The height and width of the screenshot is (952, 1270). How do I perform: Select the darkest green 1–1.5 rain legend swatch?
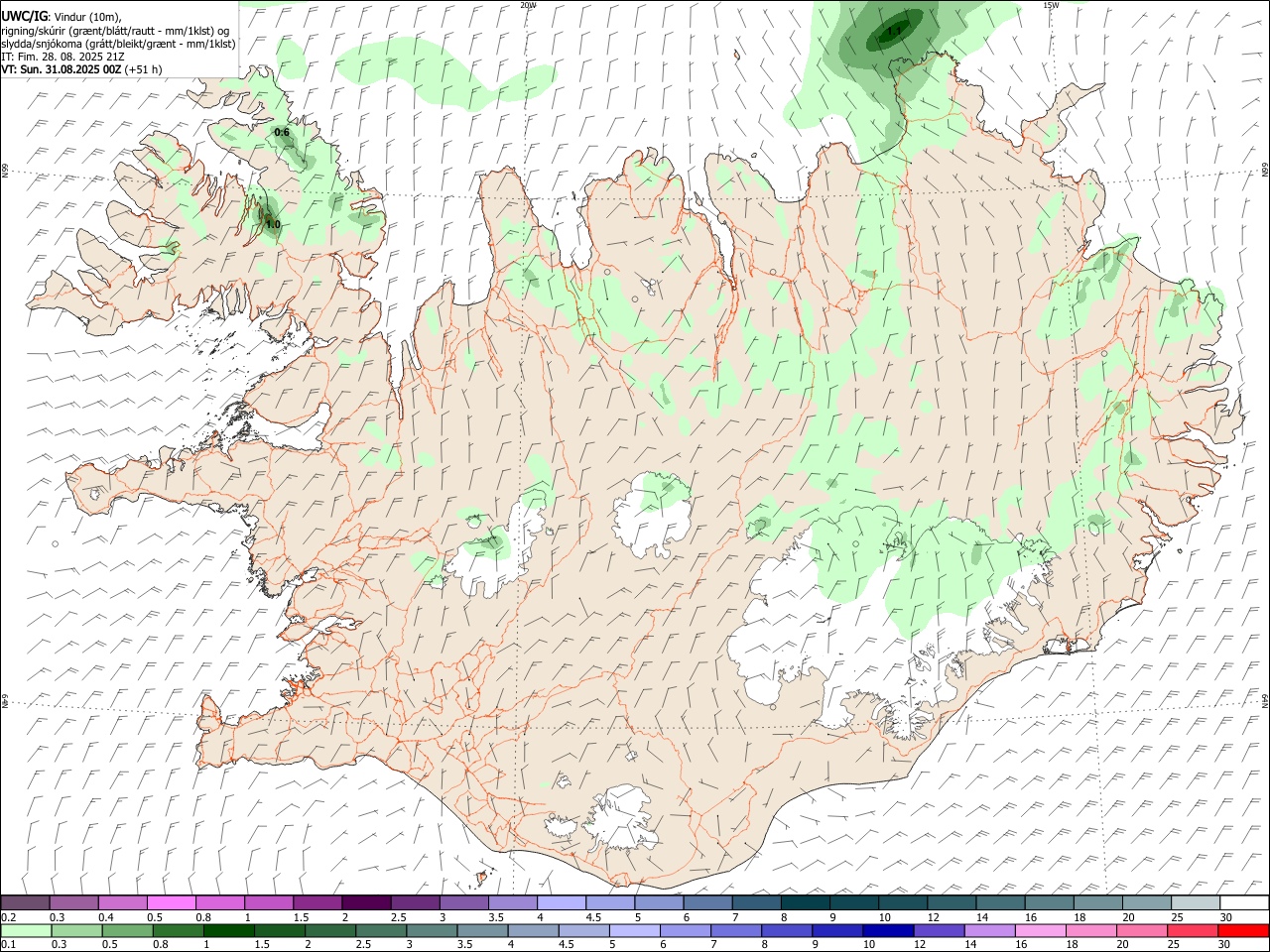coord(229,930)
